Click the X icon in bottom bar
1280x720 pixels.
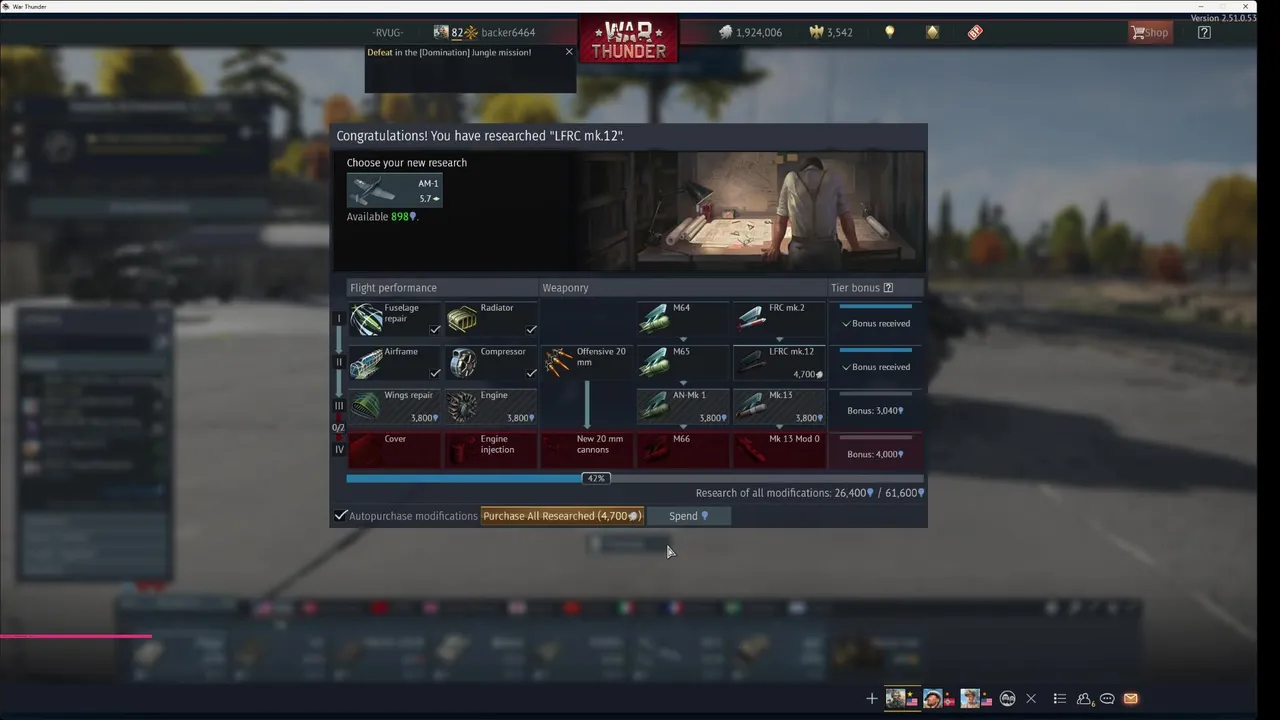[1031, 699]
